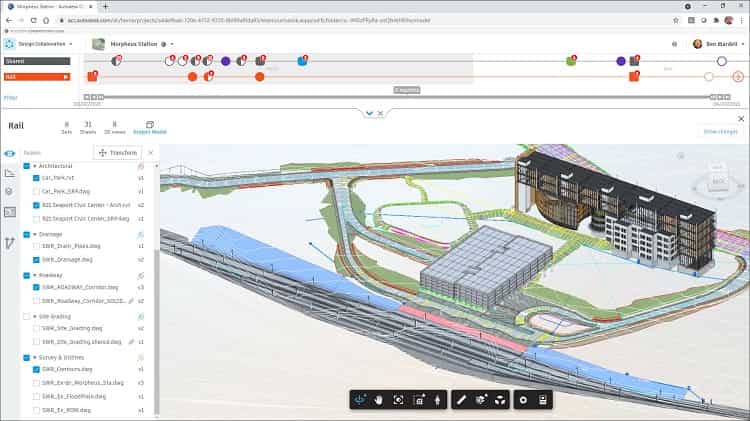Click the Show changes button

pos(719,131)
